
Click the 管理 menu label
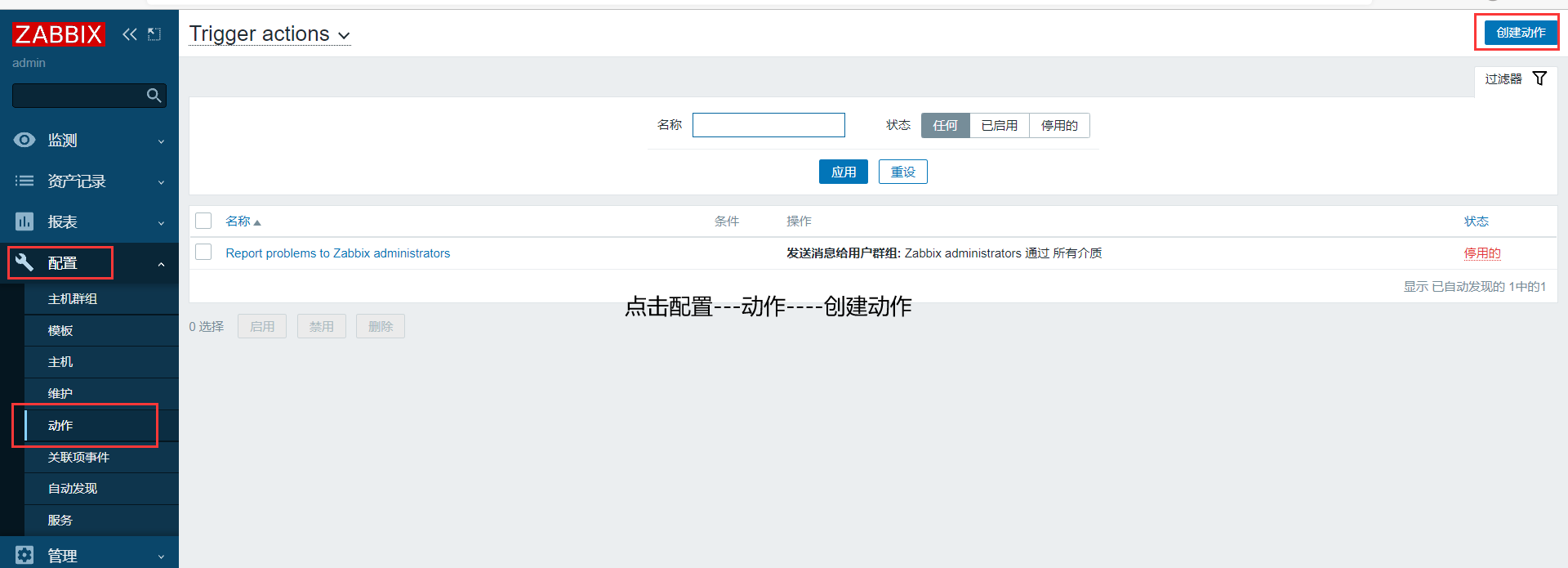pos(62,556)
